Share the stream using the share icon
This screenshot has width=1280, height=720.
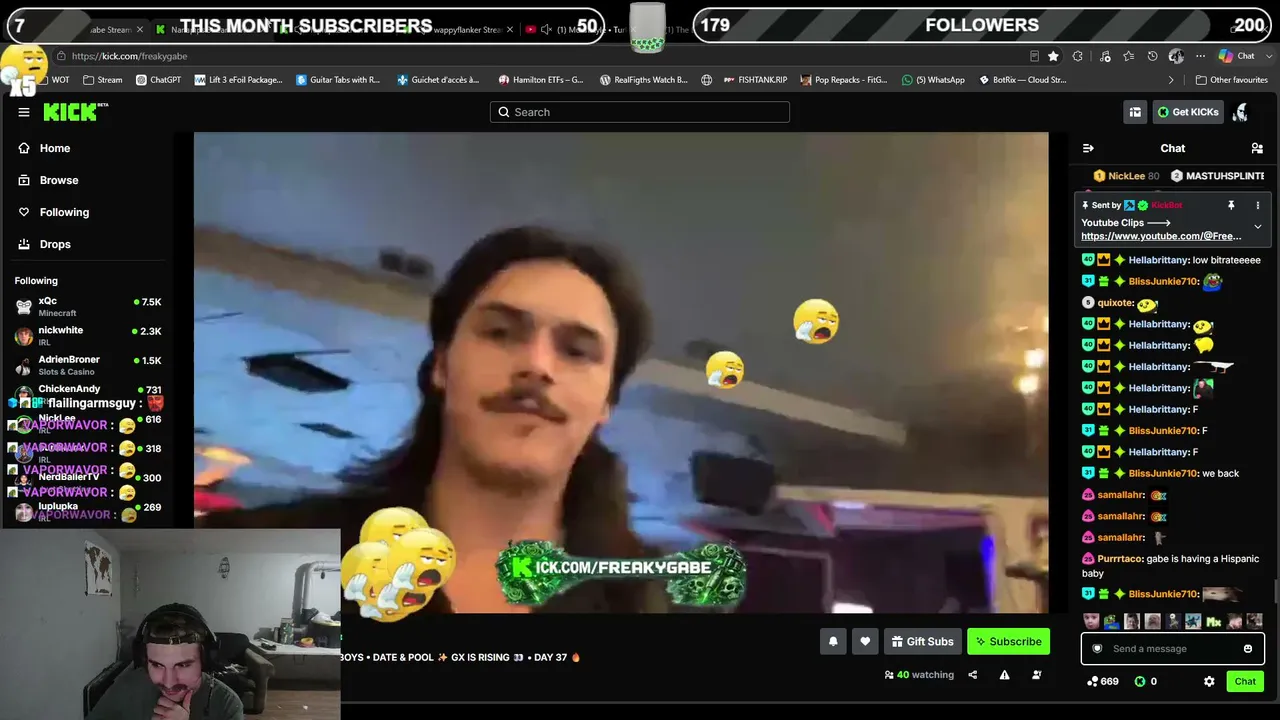(972, 675)
